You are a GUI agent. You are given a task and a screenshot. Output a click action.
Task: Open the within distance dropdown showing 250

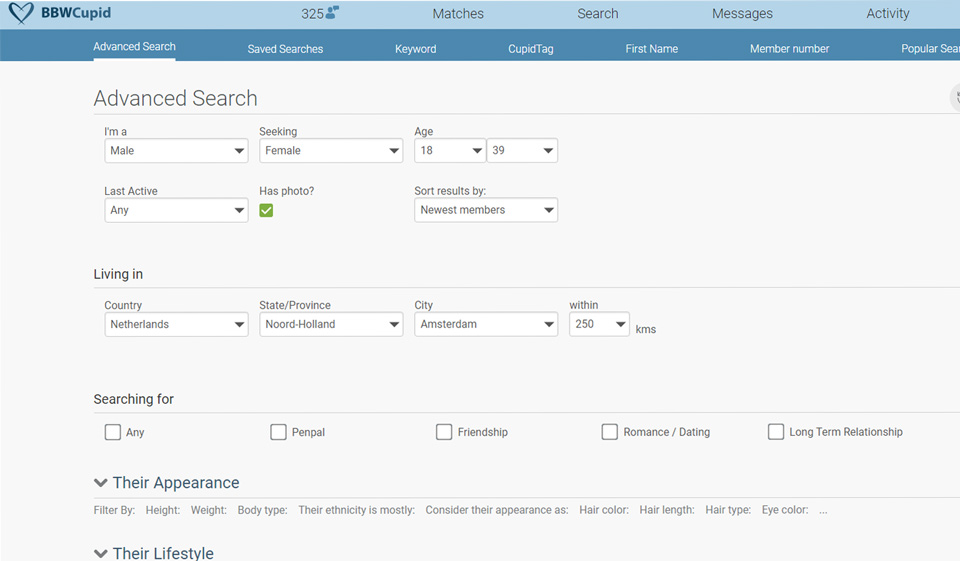pyautogui.click(x=599, y=324)
